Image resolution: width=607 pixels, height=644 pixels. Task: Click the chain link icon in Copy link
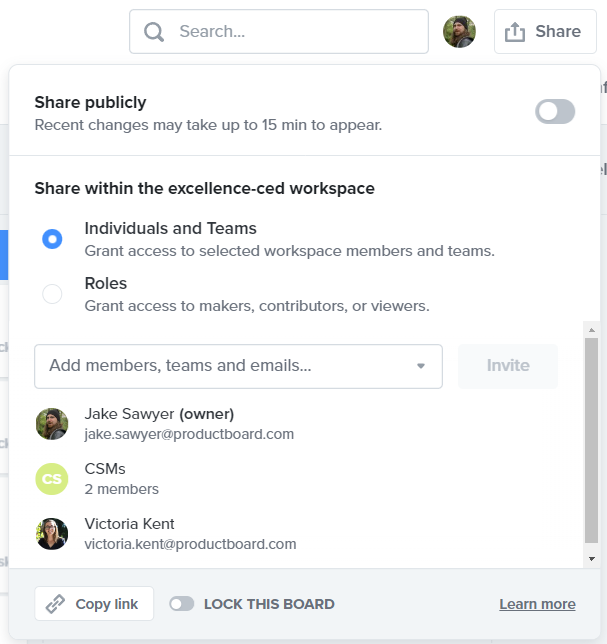pos(55,604)
